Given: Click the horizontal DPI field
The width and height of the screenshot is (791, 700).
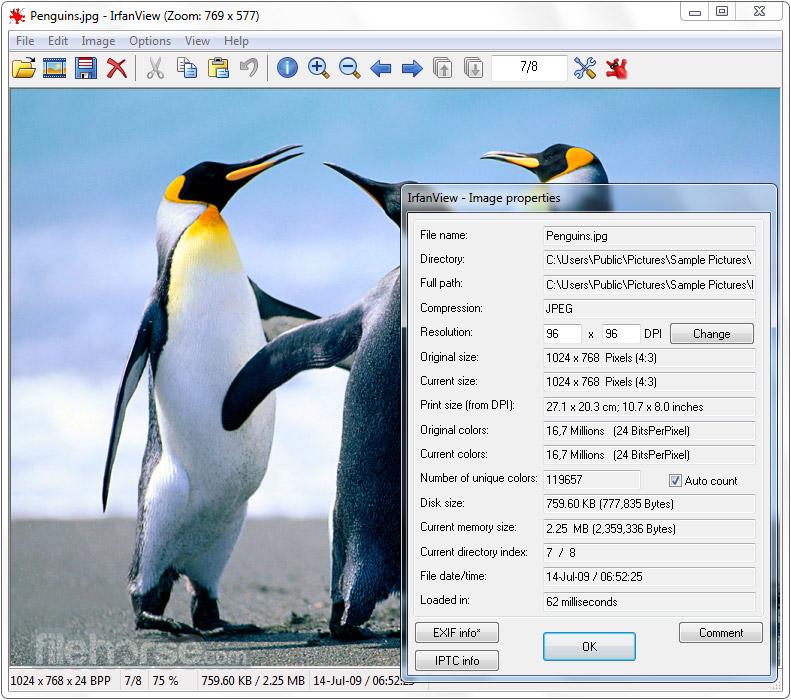Looking at the screenshot, I should coord(562,334).
